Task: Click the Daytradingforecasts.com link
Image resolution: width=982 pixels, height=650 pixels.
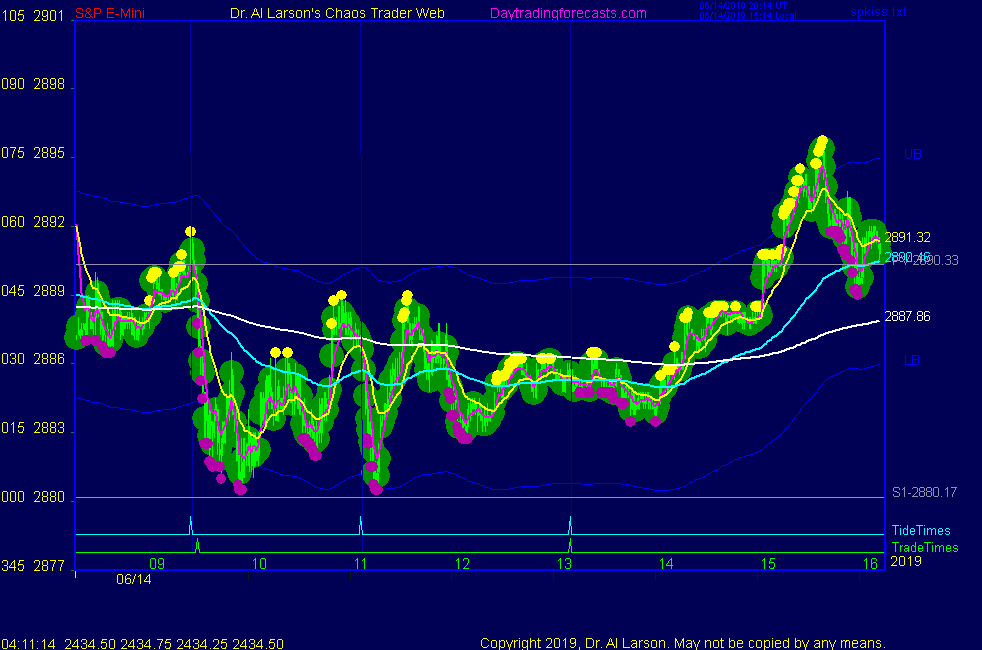Action: pyautogui.click(x=567, y=13)
